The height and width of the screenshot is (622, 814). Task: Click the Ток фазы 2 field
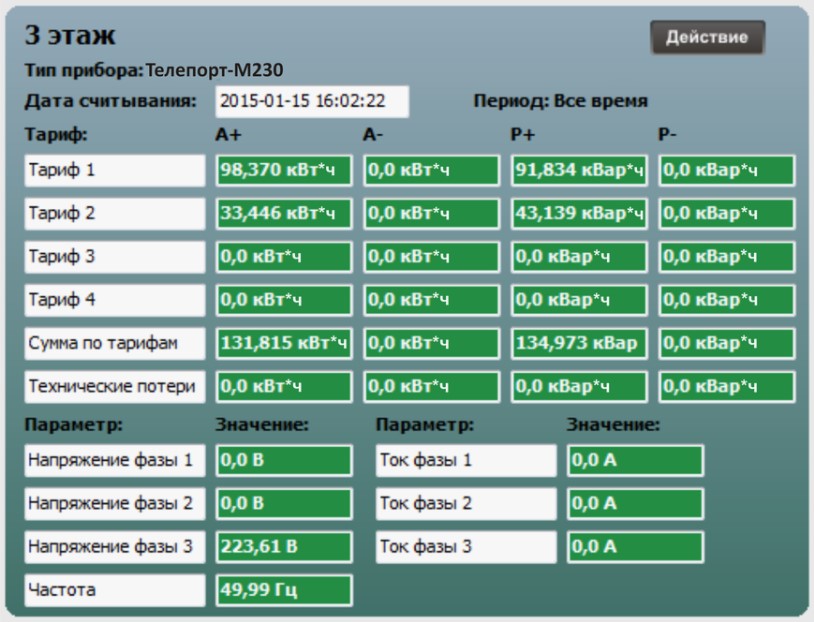466,504
